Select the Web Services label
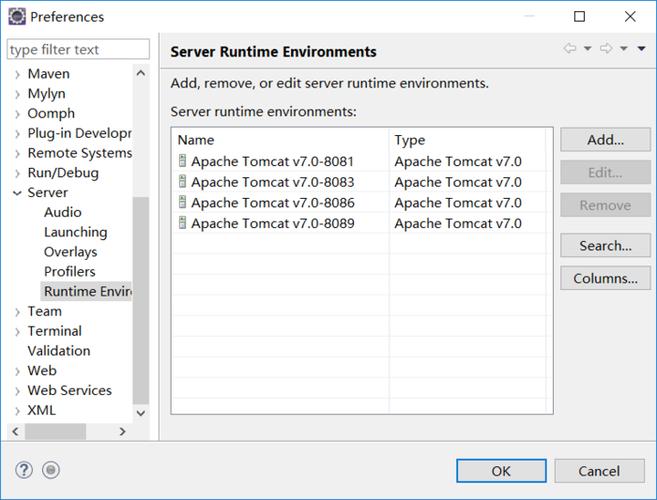The height and width of the screenshot is (500, 657). pyautogui.click(x=70, y=390)
